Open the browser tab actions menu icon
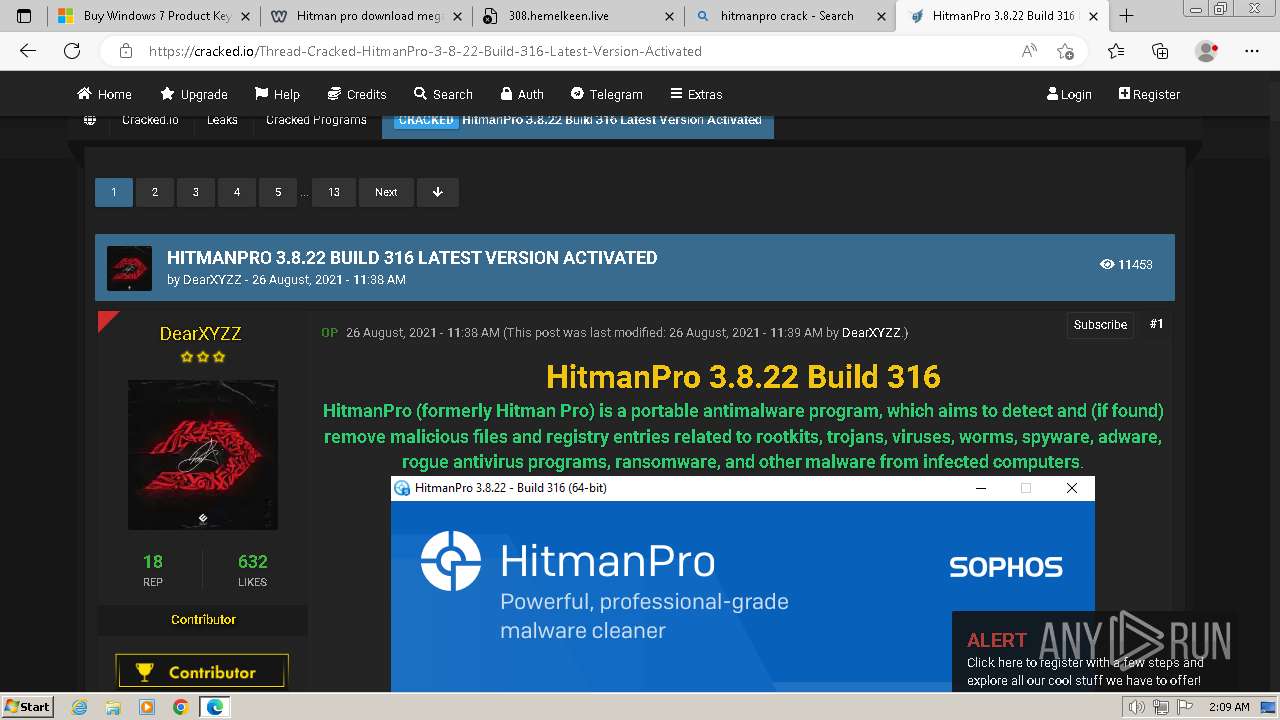The width and height of the screenshot is (1280, 720). (x=24, y=16)
